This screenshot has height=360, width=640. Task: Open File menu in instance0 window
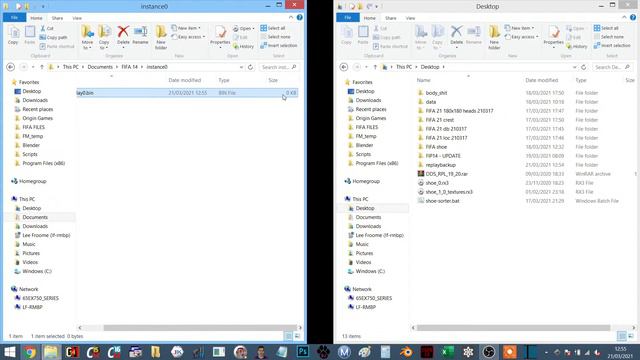tap(14, 18)
